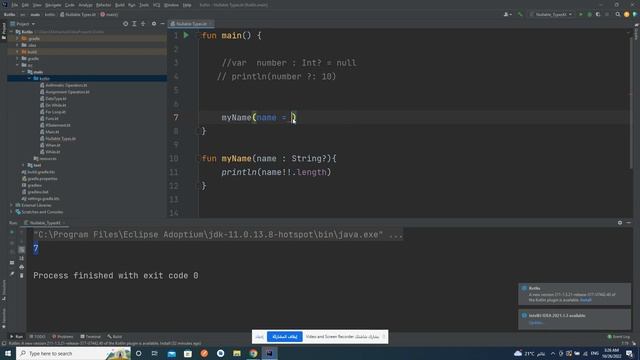Screen dimensions: 640x360
Task: Click Update link in IntelliJ IDEA notification
Action: click(536, 323)
